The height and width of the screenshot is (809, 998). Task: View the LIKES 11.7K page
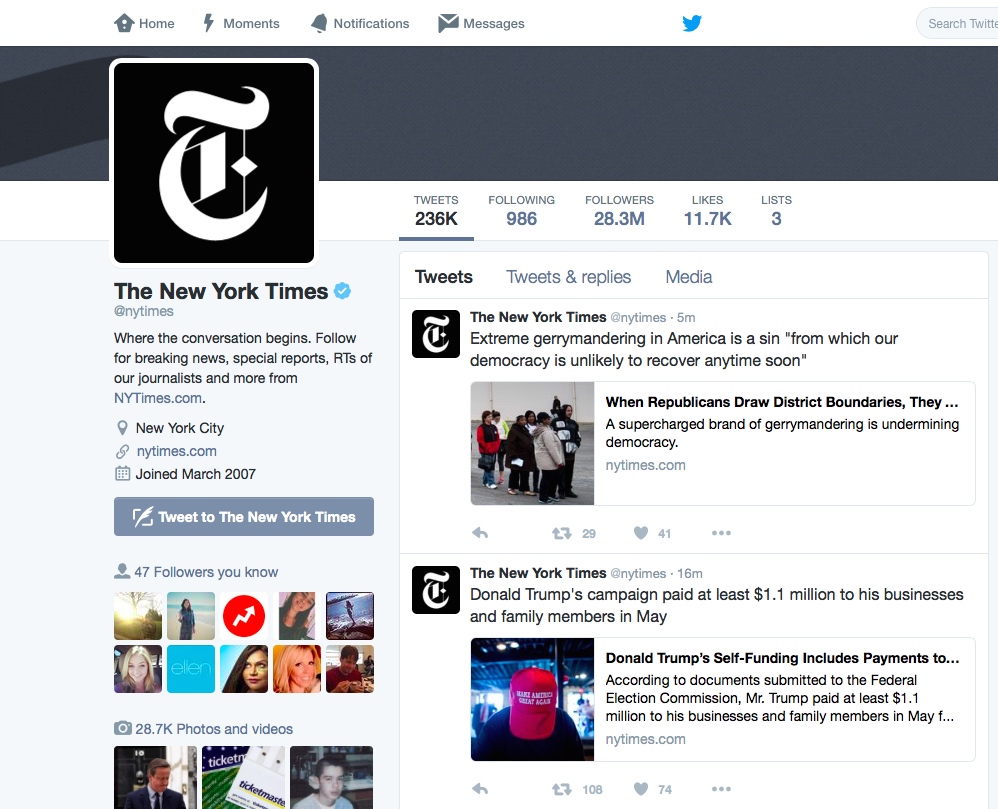(707, 211)
